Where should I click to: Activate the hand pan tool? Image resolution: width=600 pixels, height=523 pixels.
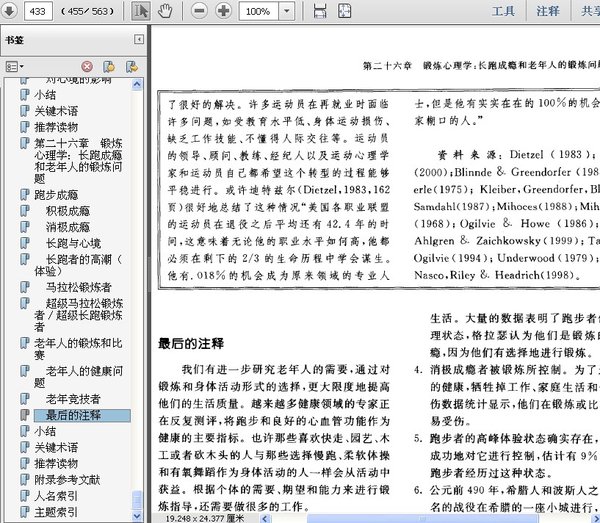pyautogui.click(x=164, y=12)
